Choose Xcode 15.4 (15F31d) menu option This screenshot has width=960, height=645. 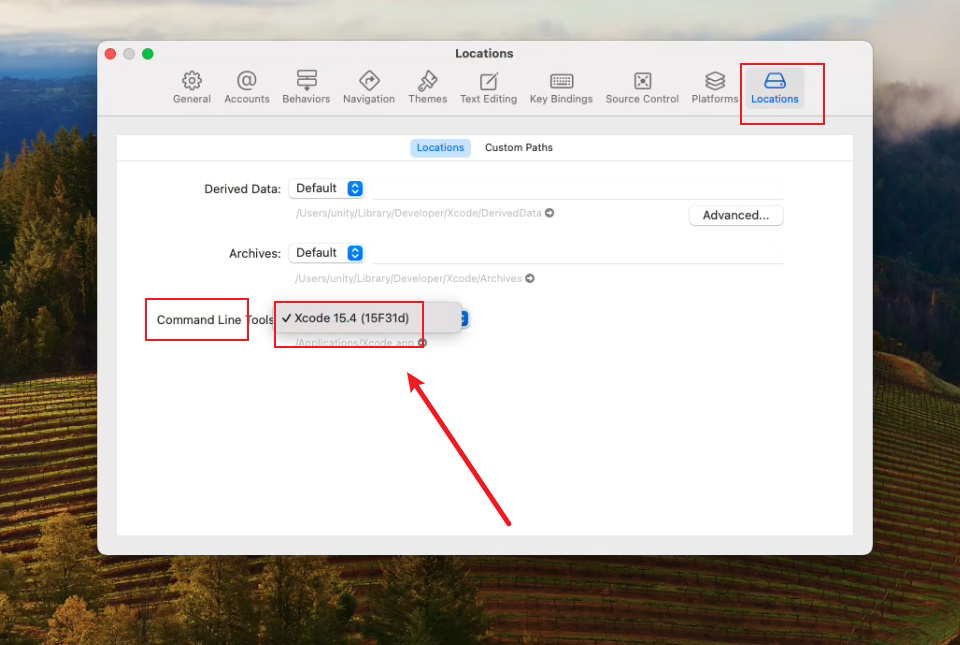368,318
